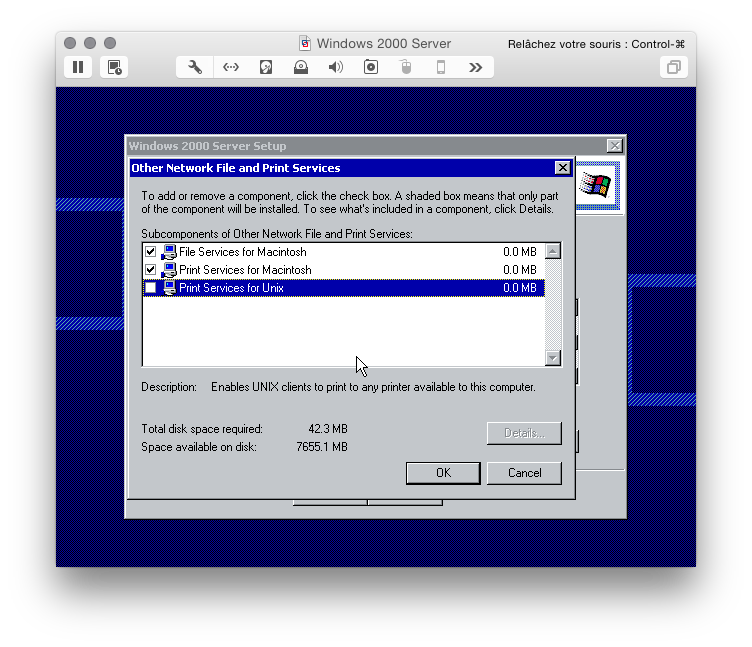Image resolution: width=752 pixels, height=647 pixels.
Task: Select the Print Services for Macintosh row
Action: click(x=344, y=270)
